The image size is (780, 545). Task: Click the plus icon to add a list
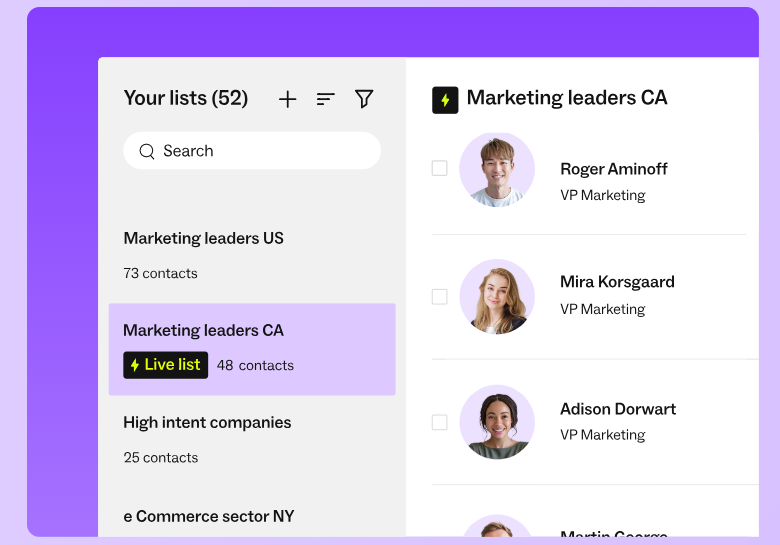point(288,99)
